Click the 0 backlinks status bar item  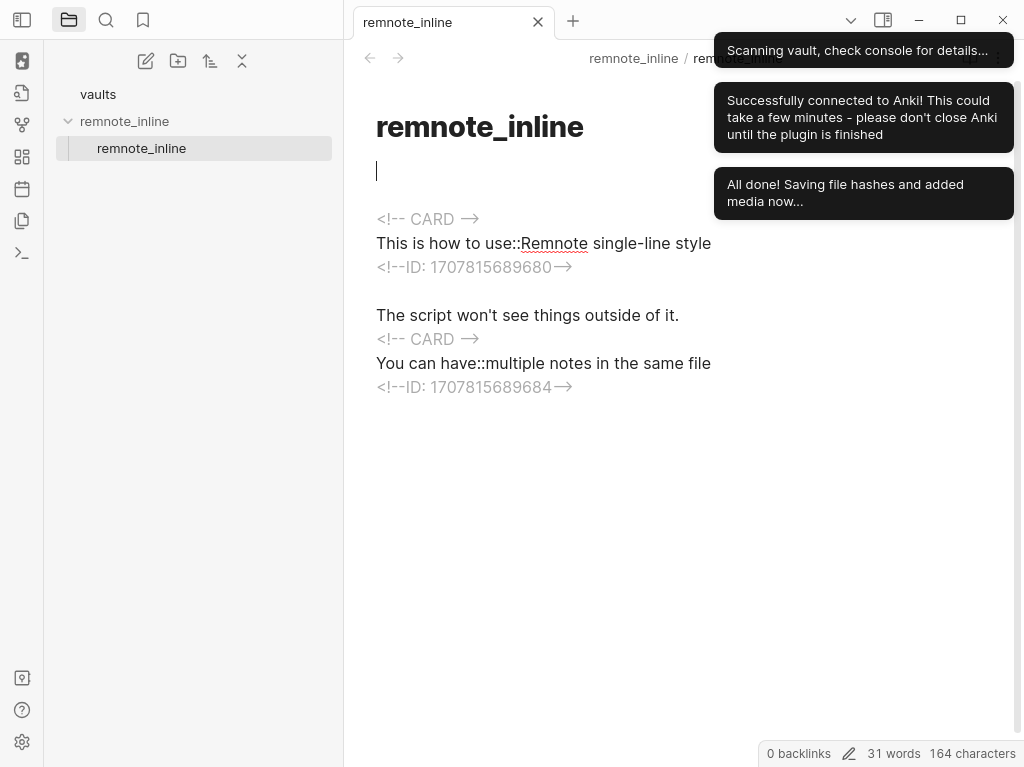(x=798, y=754)
